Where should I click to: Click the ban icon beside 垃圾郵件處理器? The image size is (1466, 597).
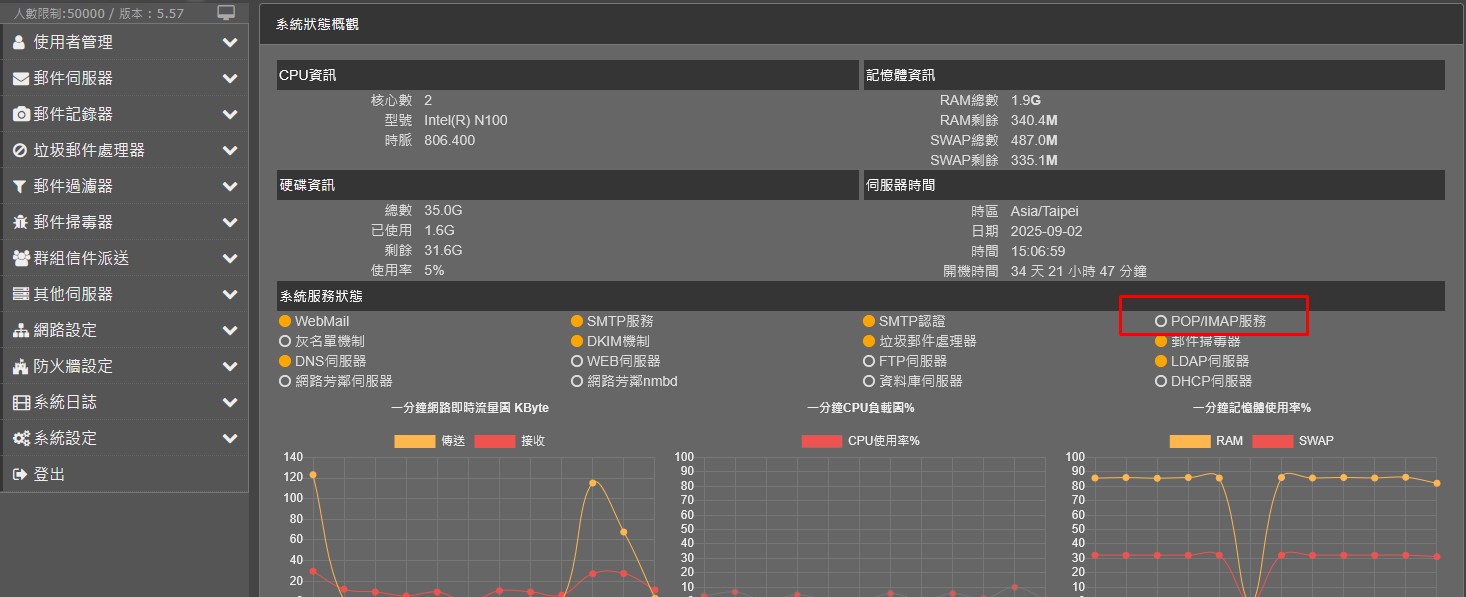[x=20, y=151]
